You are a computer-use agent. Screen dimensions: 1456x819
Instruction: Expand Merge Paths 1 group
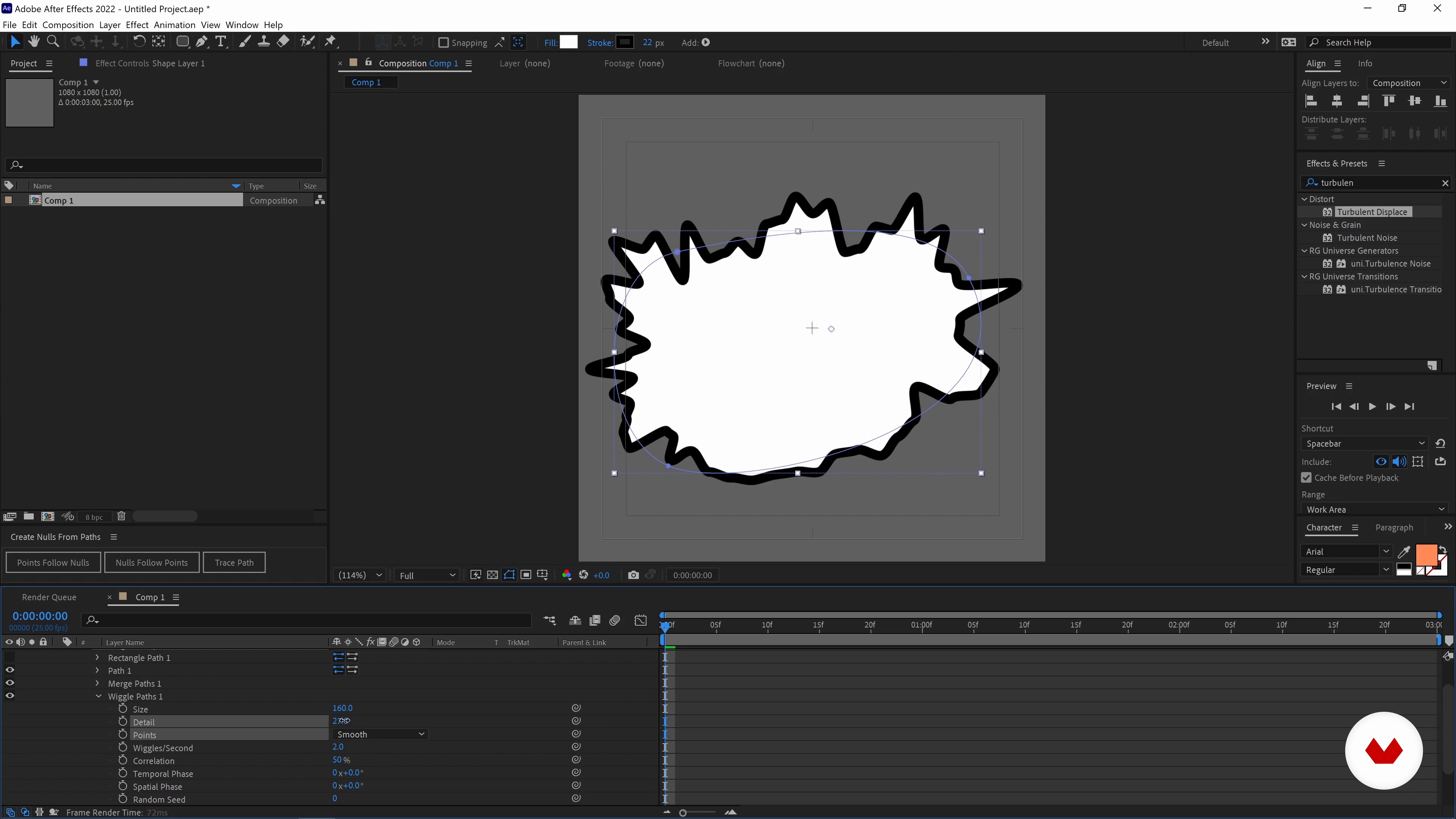pos(97,683)
